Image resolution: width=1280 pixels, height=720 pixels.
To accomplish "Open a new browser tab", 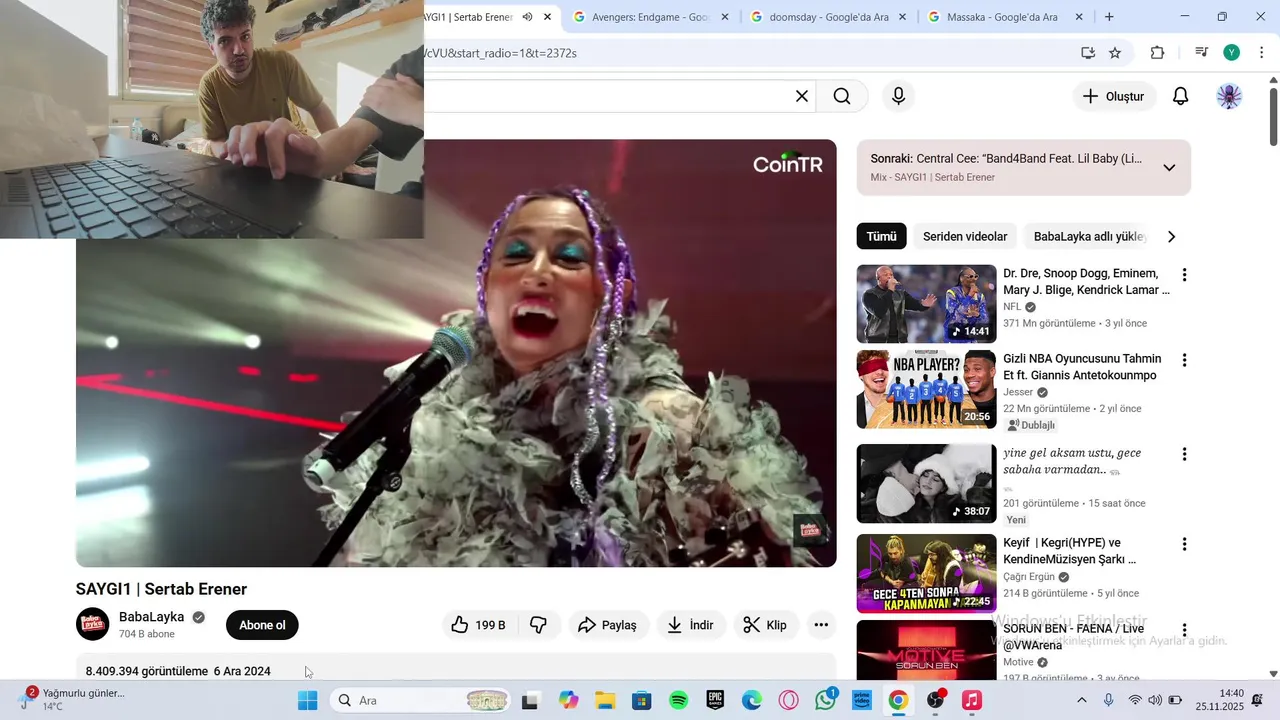I will point(1109,17).
